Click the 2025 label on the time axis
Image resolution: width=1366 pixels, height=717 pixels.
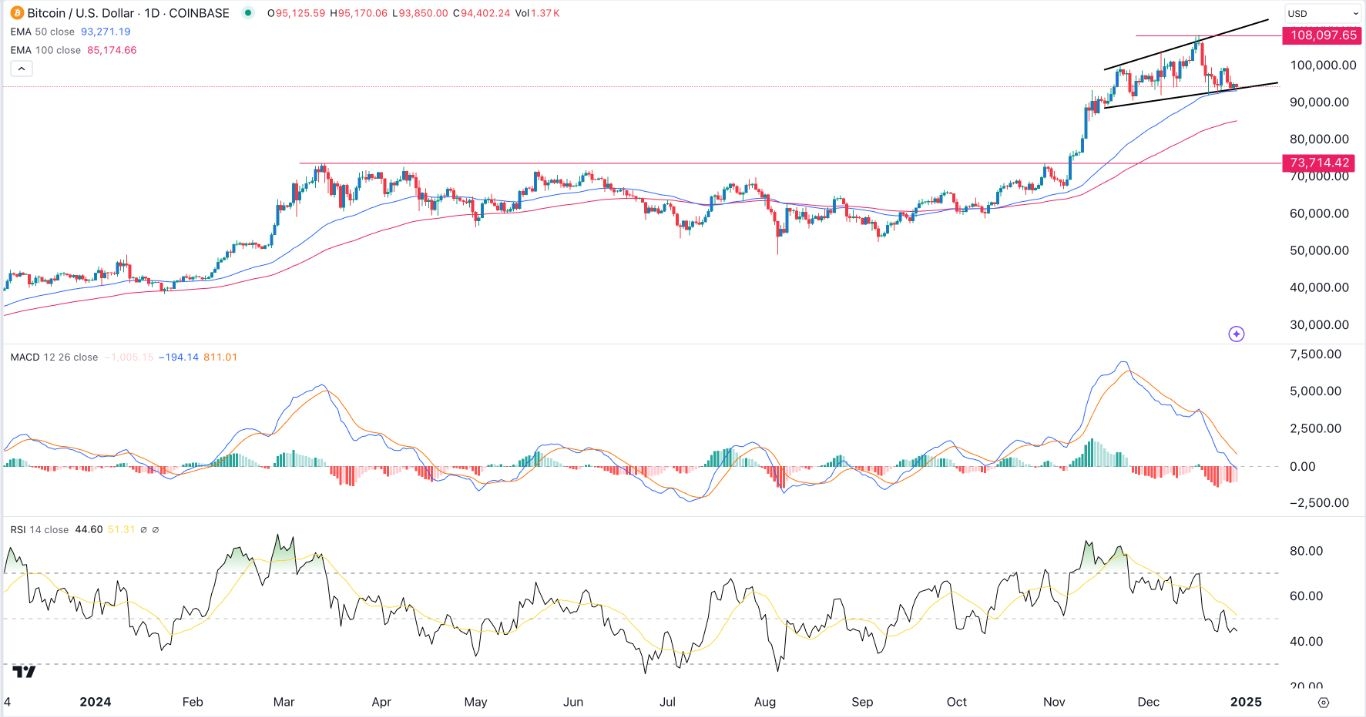(1246, 702)
